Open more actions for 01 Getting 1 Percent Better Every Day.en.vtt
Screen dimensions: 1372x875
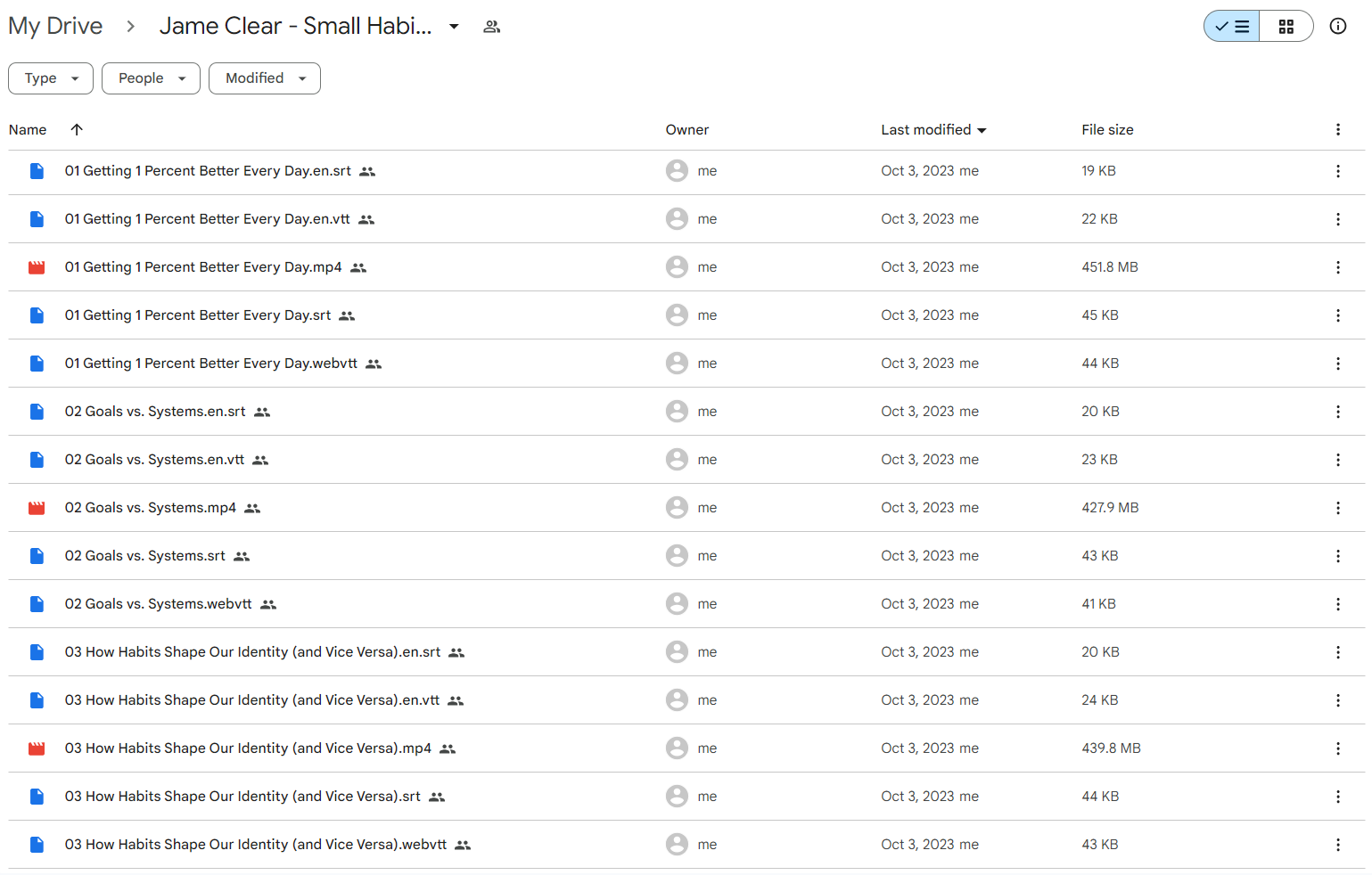[1338, 219]
